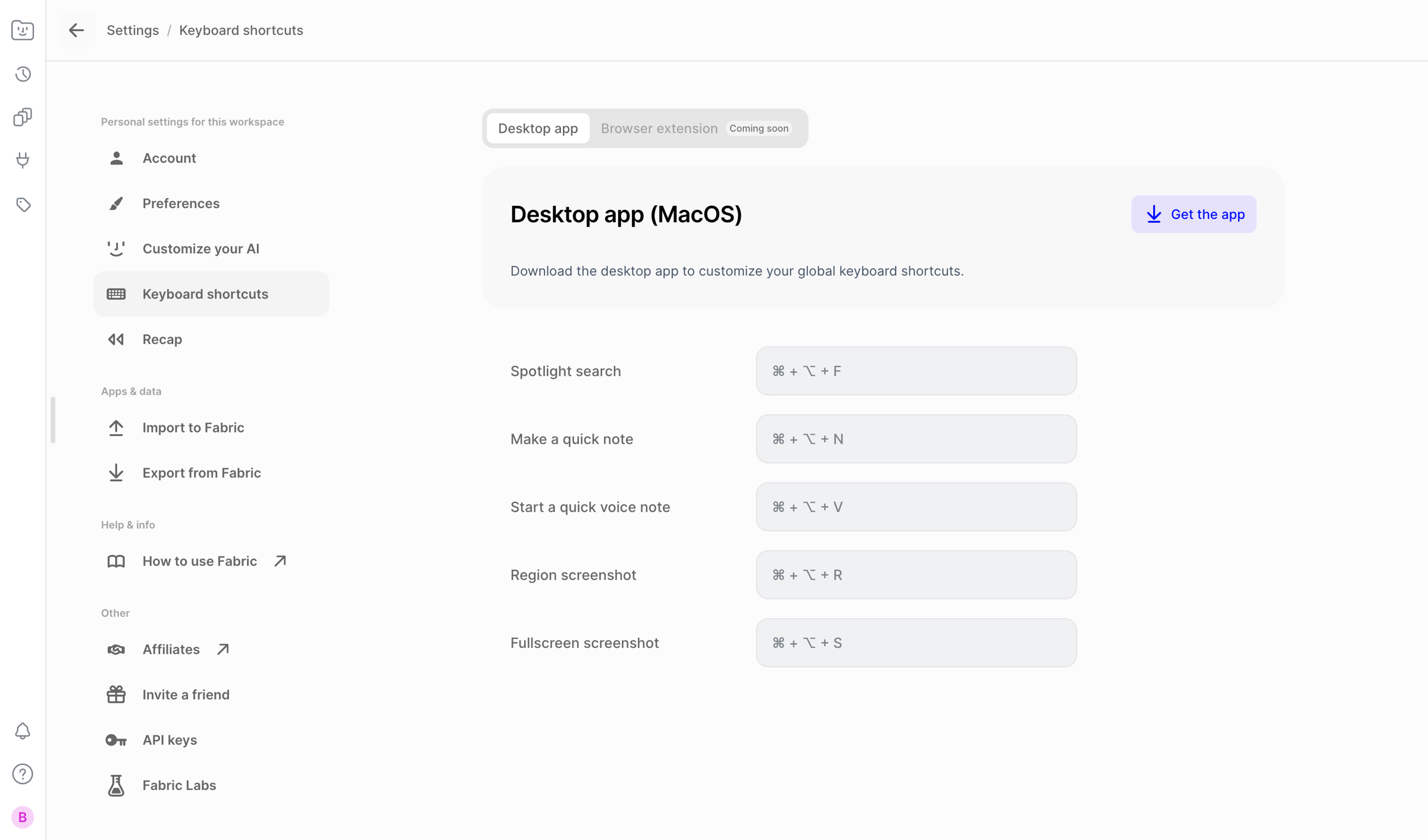Open notifications bell icon
The image size is (1428, 840).
point(23,731)
